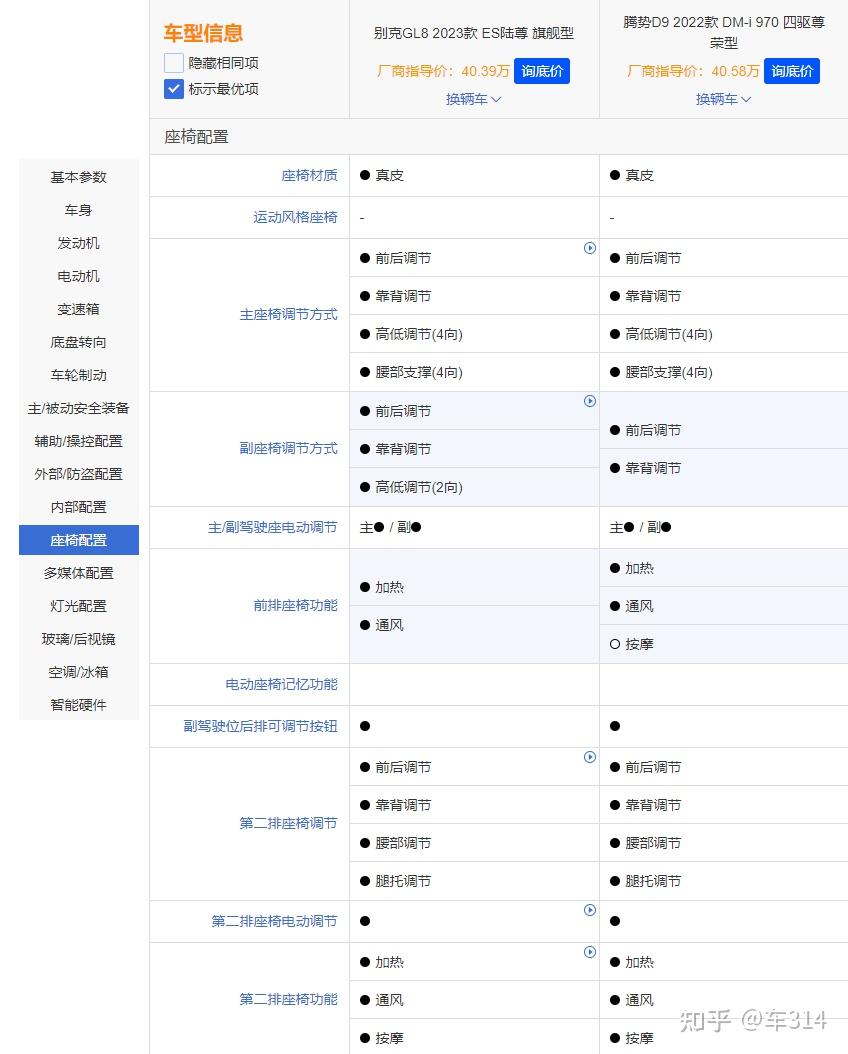Click the arrow icon beside 第二排座椅电动调节
This screenshot has height=1054, width=848.
click(590, 909)
